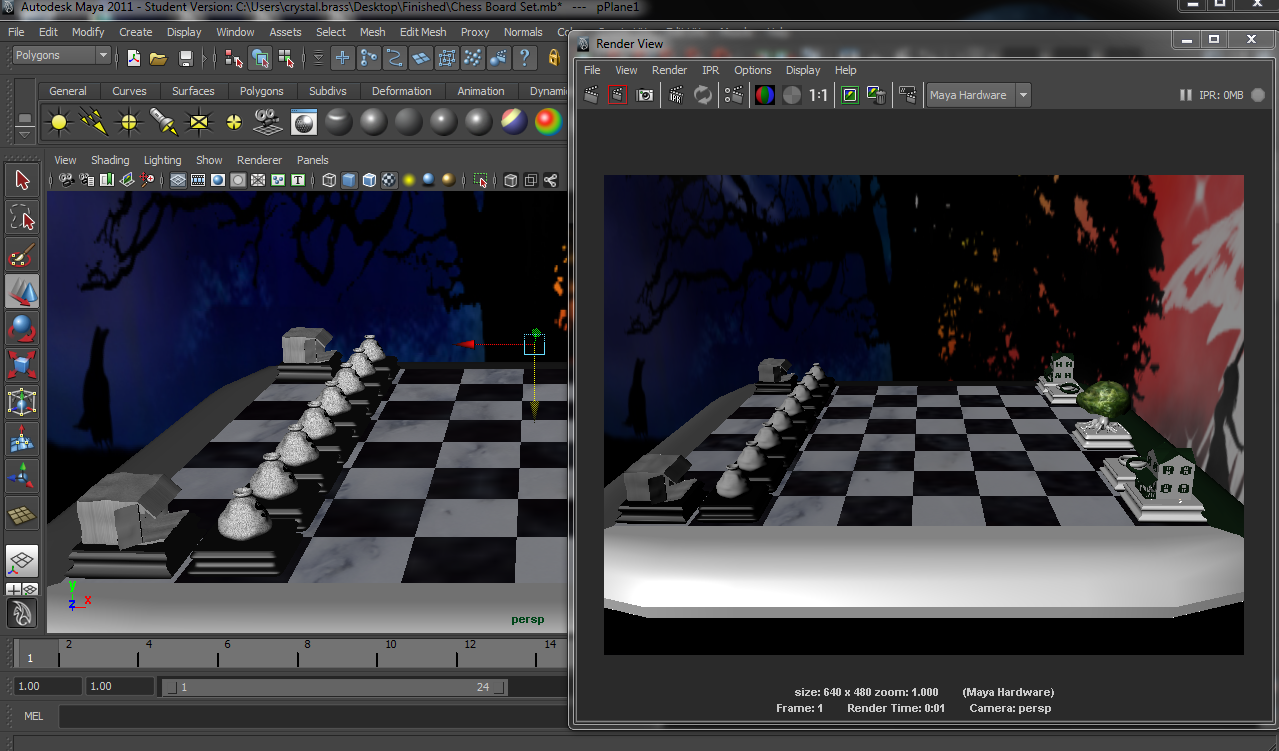Create a directional light from shelf
This screenshot has width=1279, height=751.
pos(94,122)
